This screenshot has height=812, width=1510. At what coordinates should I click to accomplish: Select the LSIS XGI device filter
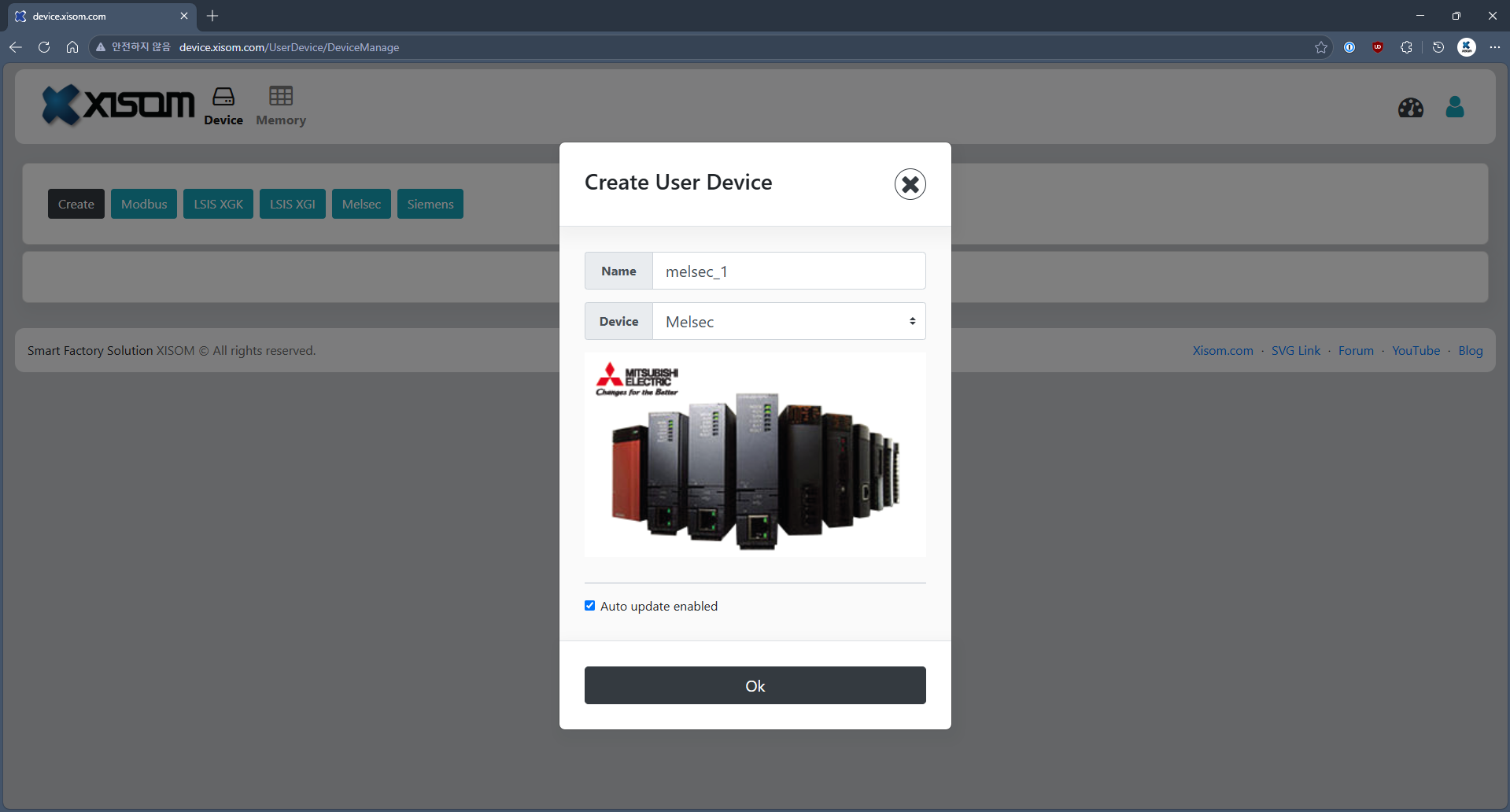point(292,204)
